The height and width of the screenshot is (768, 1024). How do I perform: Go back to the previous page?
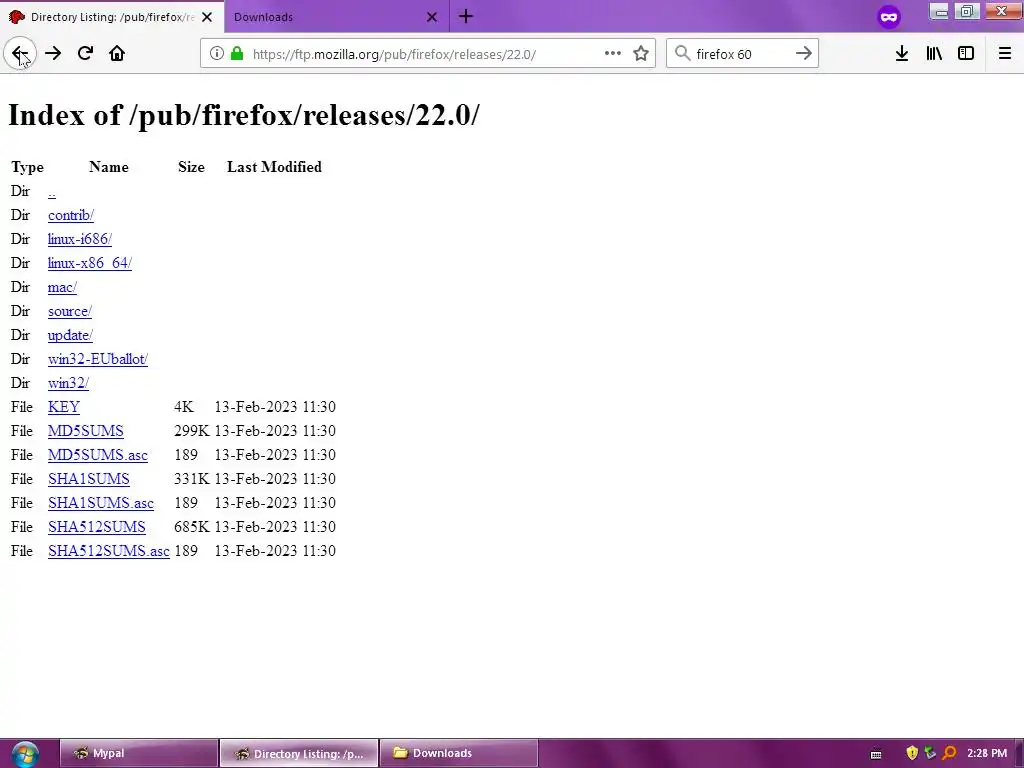[20, 54]
